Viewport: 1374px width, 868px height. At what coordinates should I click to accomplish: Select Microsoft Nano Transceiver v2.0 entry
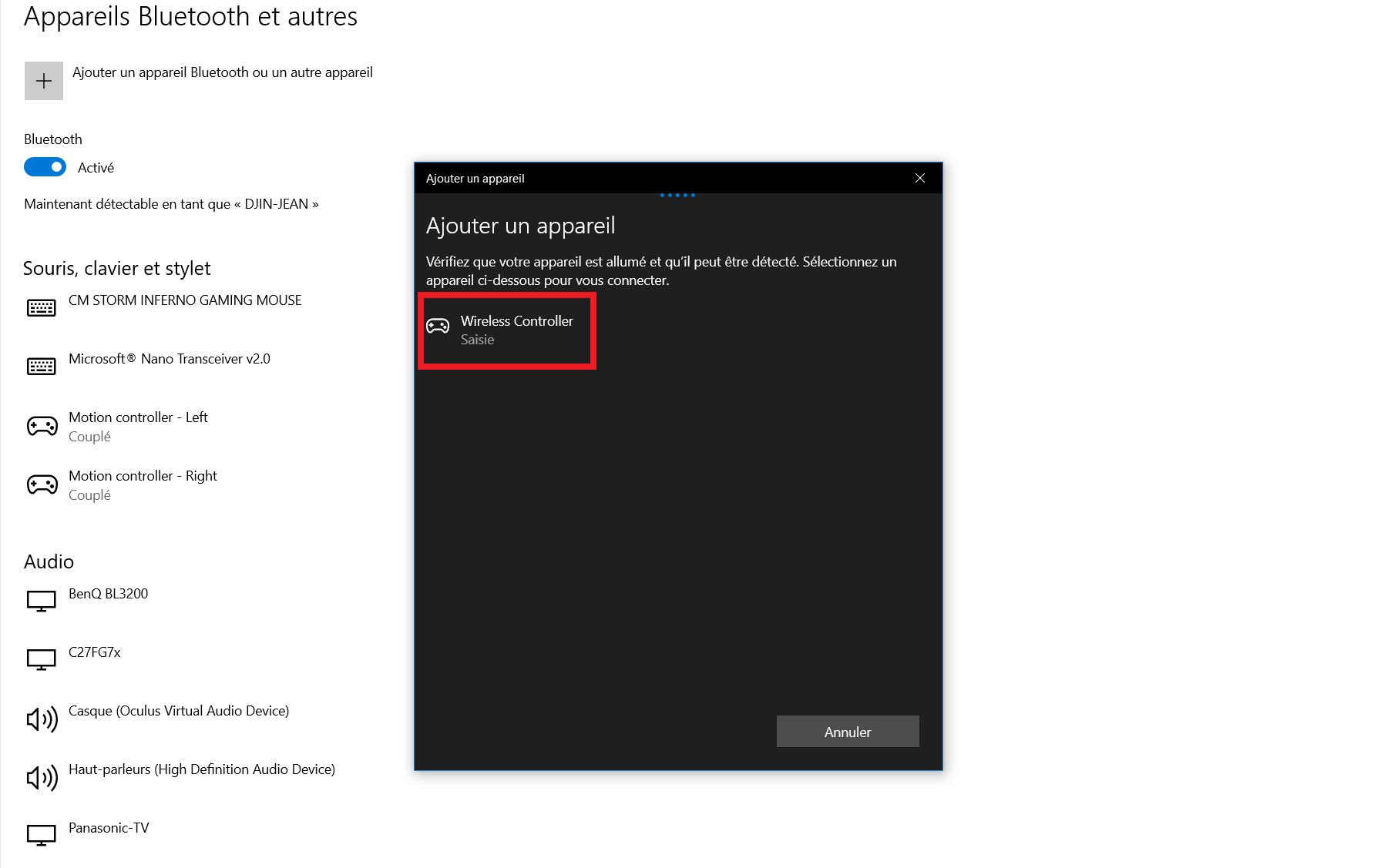pyautogui.click(x=169, y=359)
